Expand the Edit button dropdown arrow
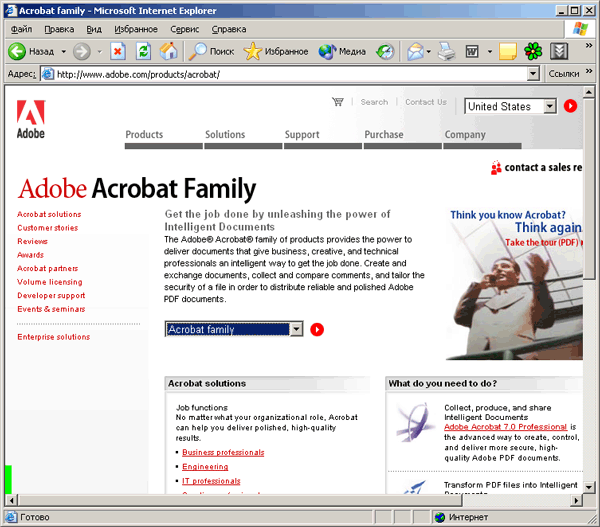 tap(490, 52)
